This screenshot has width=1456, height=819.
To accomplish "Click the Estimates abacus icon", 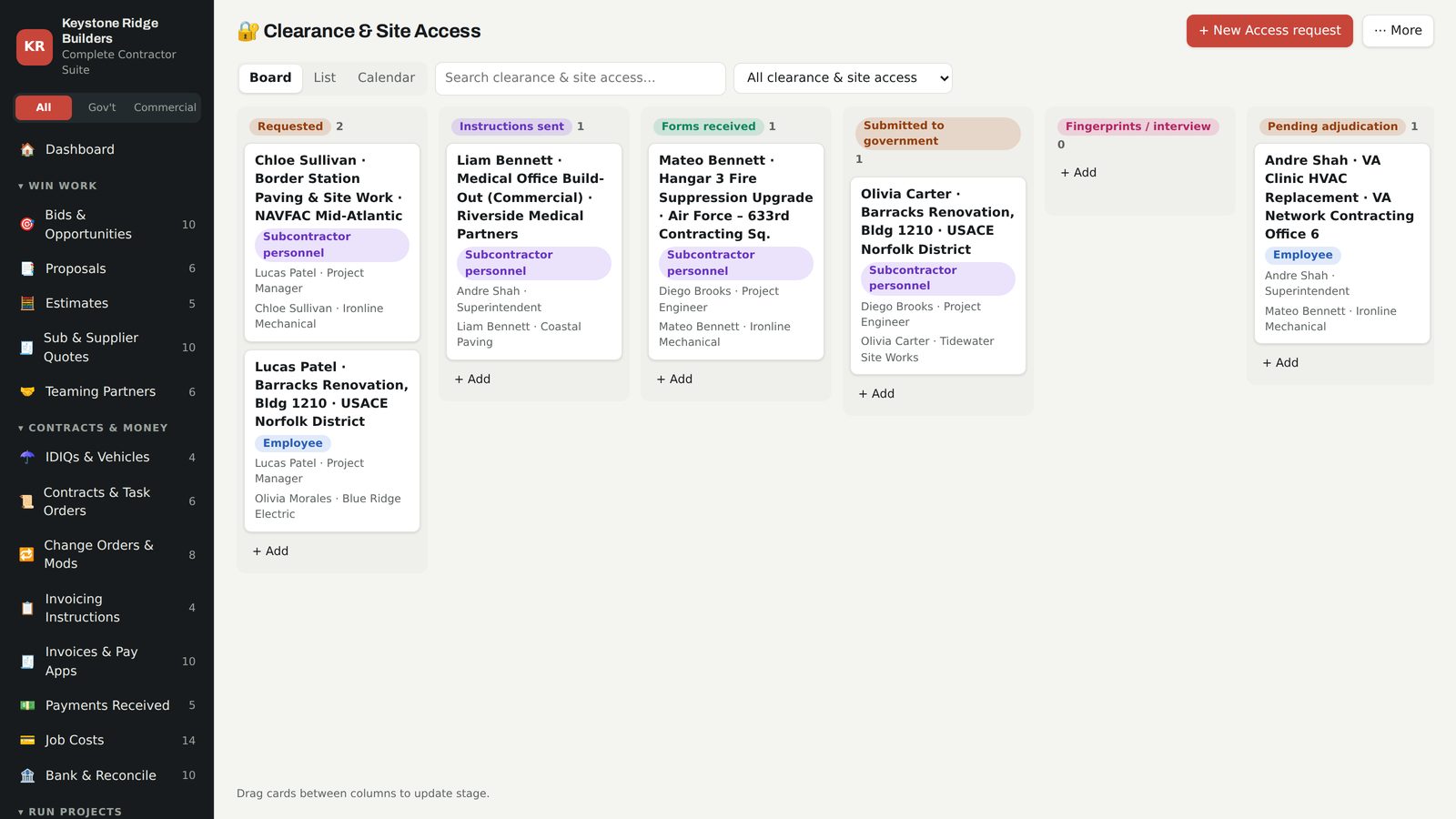I will pos(27,303).
